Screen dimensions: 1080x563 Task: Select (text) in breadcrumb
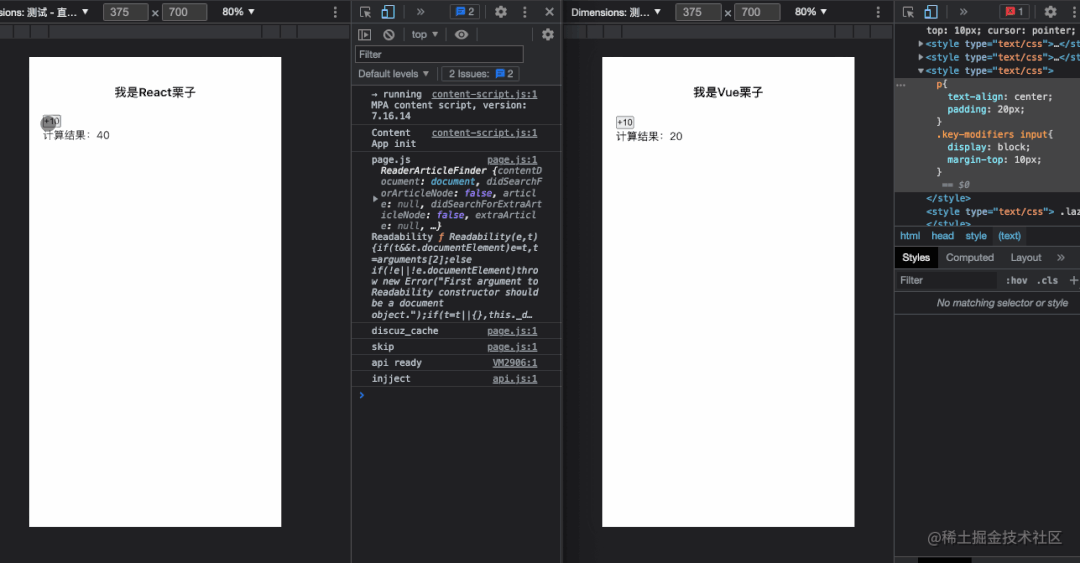click(1010, 236)
